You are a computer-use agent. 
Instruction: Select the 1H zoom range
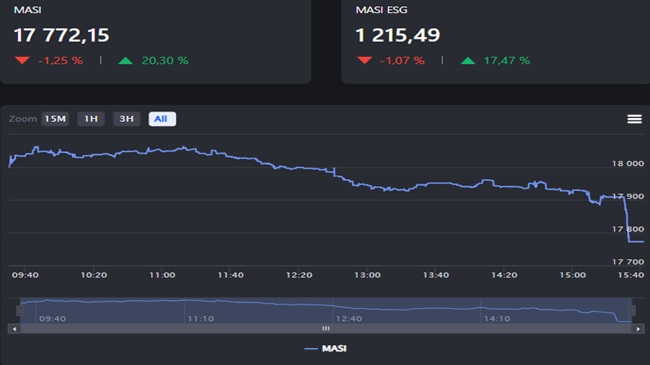point(91,119)
